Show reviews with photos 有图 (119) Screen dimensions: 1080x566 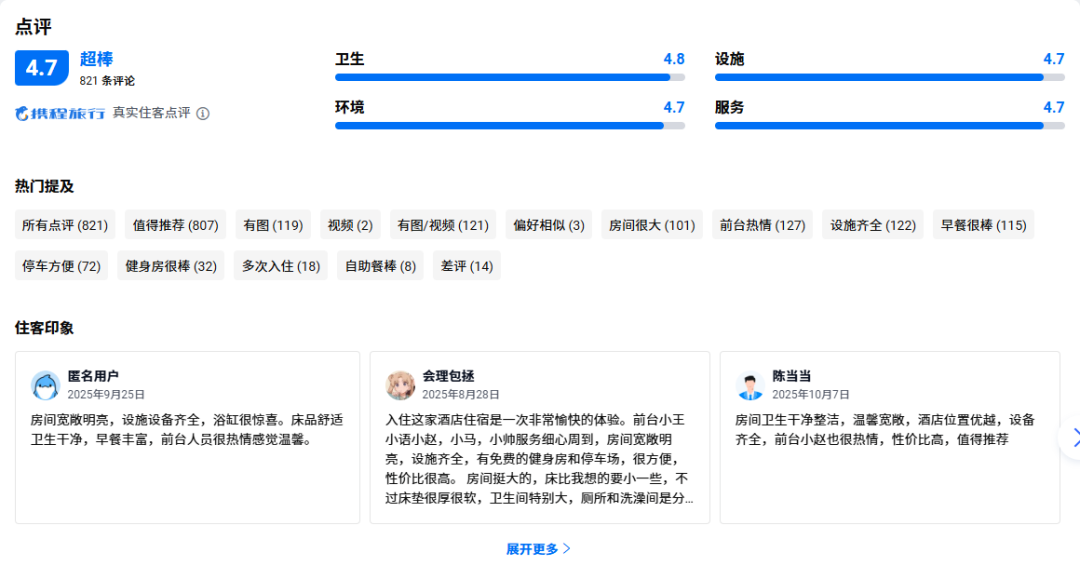click(273, 225)
